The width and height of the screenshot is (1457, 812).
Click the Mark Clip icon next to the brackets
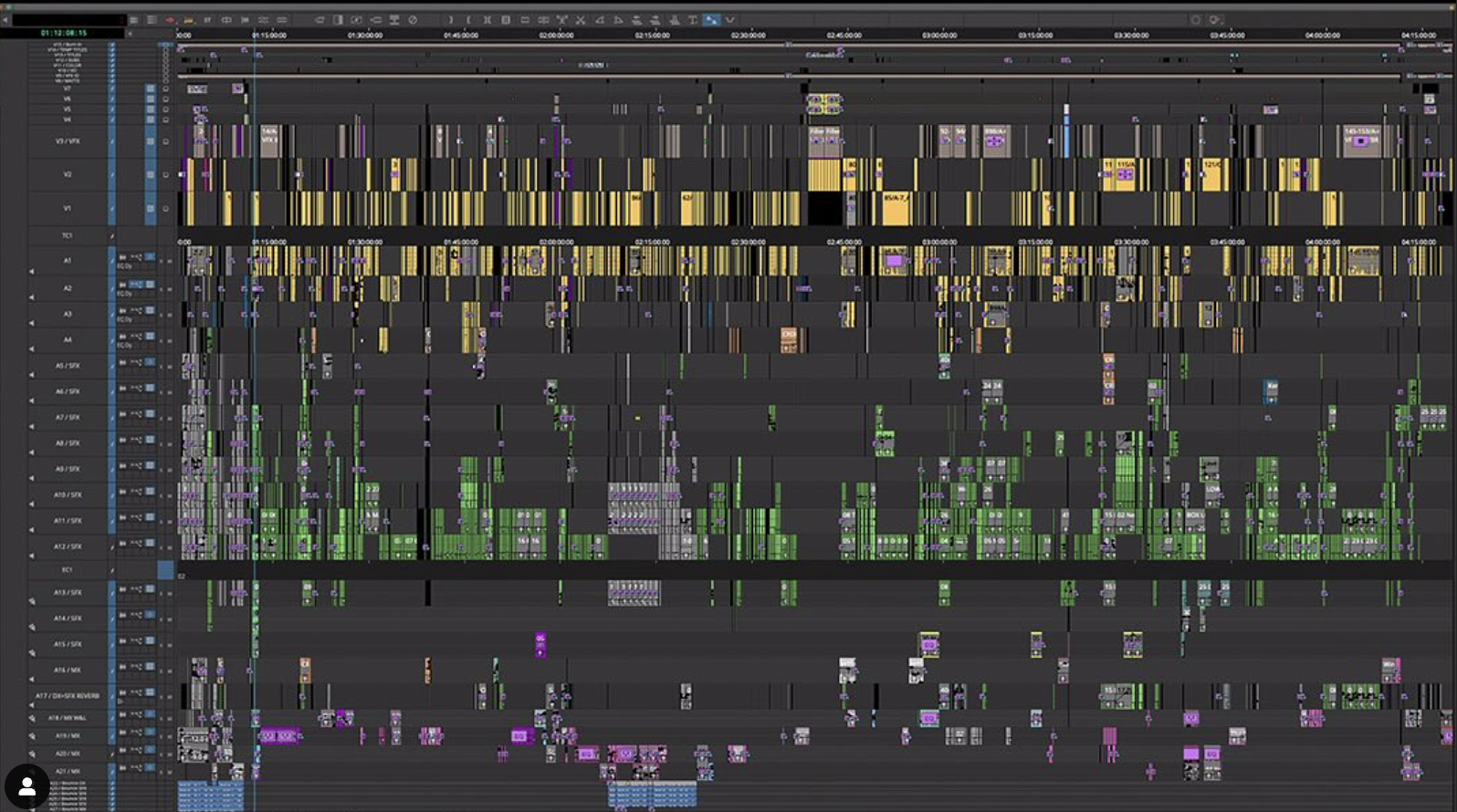click(x=487, y=19)
